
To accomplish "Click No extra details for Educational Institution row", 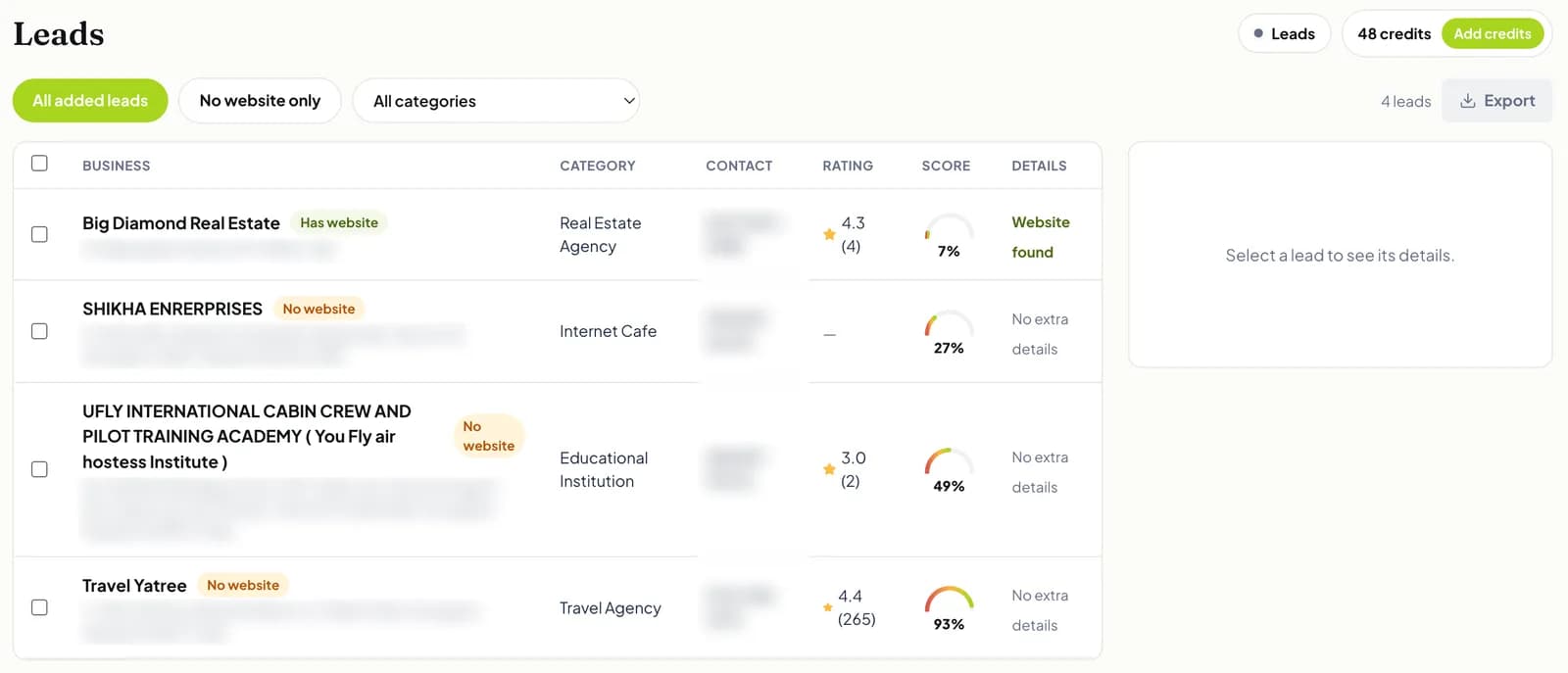I will pyautogui.click(x=1040, y=472).
